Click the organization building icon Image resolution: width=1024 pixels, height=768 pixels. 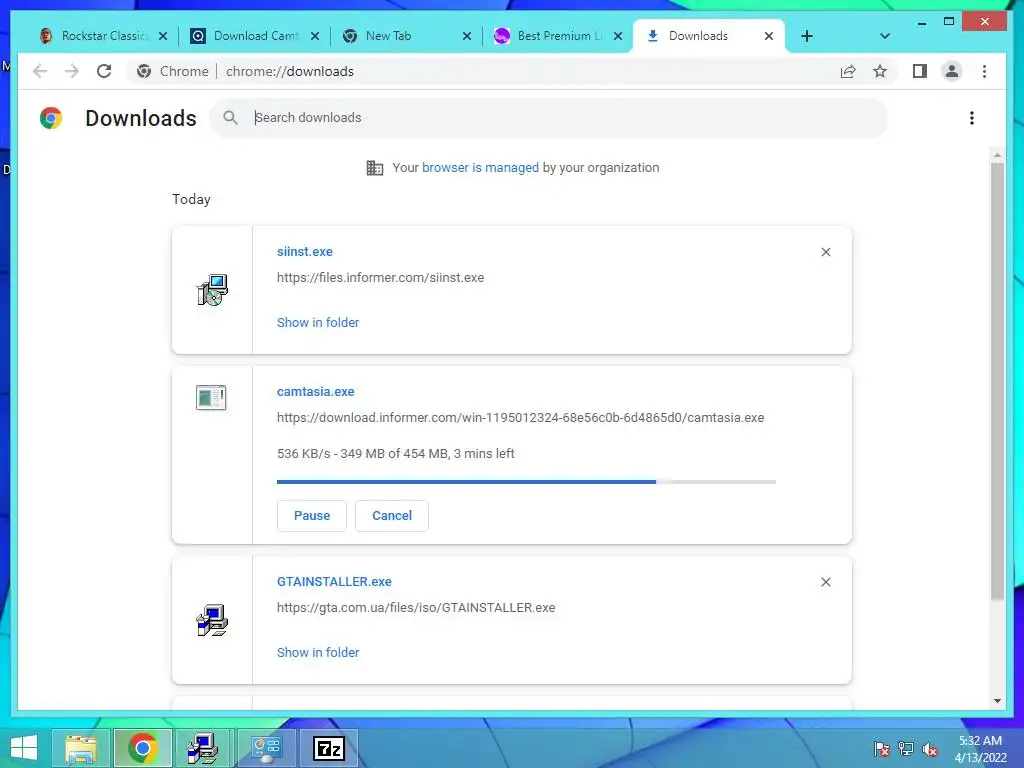click(x=375, y=168)
